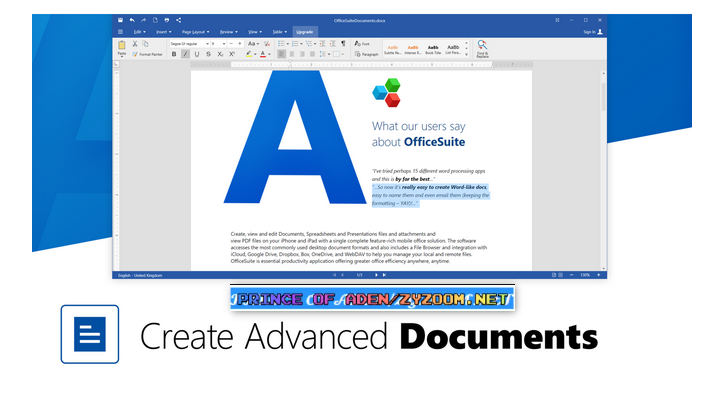Viewport: 709px width, 394px height.
Task: Apply the List Paragraph style
Action: point(453,49)
